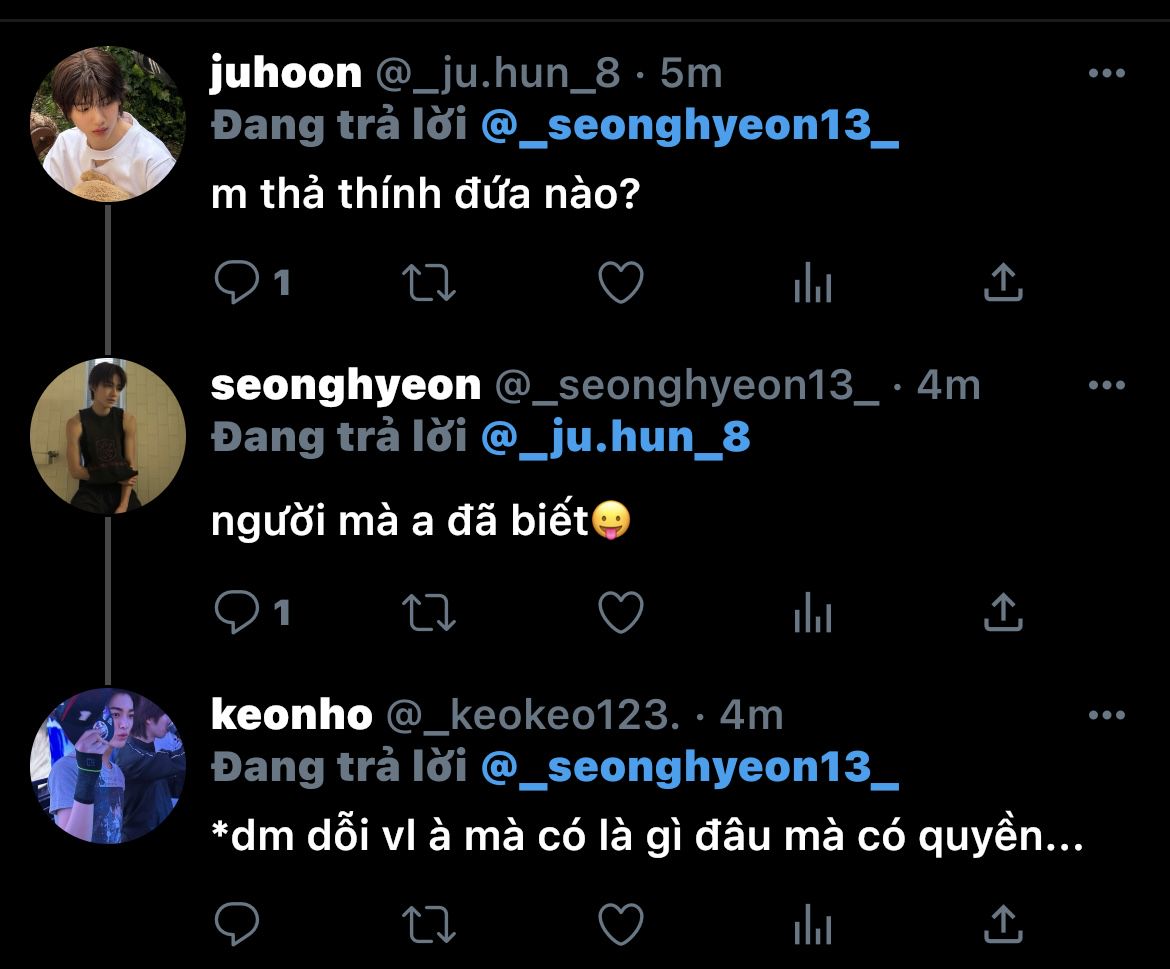Like juhoon's tweet "m thả thính đứa nào?"

[x=620, y=284]
